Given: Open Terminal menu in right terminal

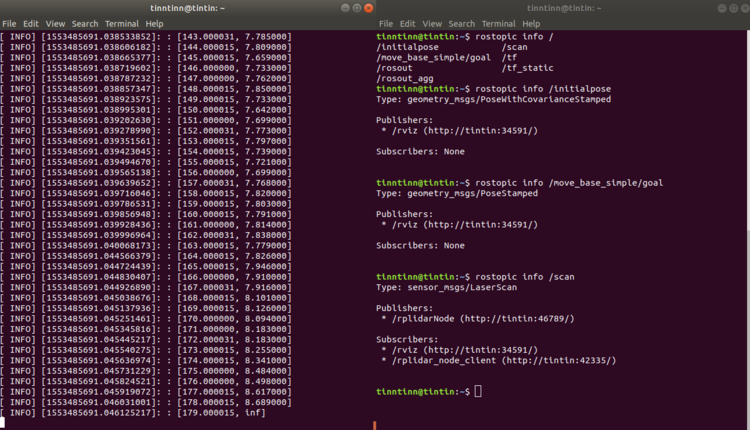Looking at the screenshot, I should pyautogui.click(x=499, y=23).
